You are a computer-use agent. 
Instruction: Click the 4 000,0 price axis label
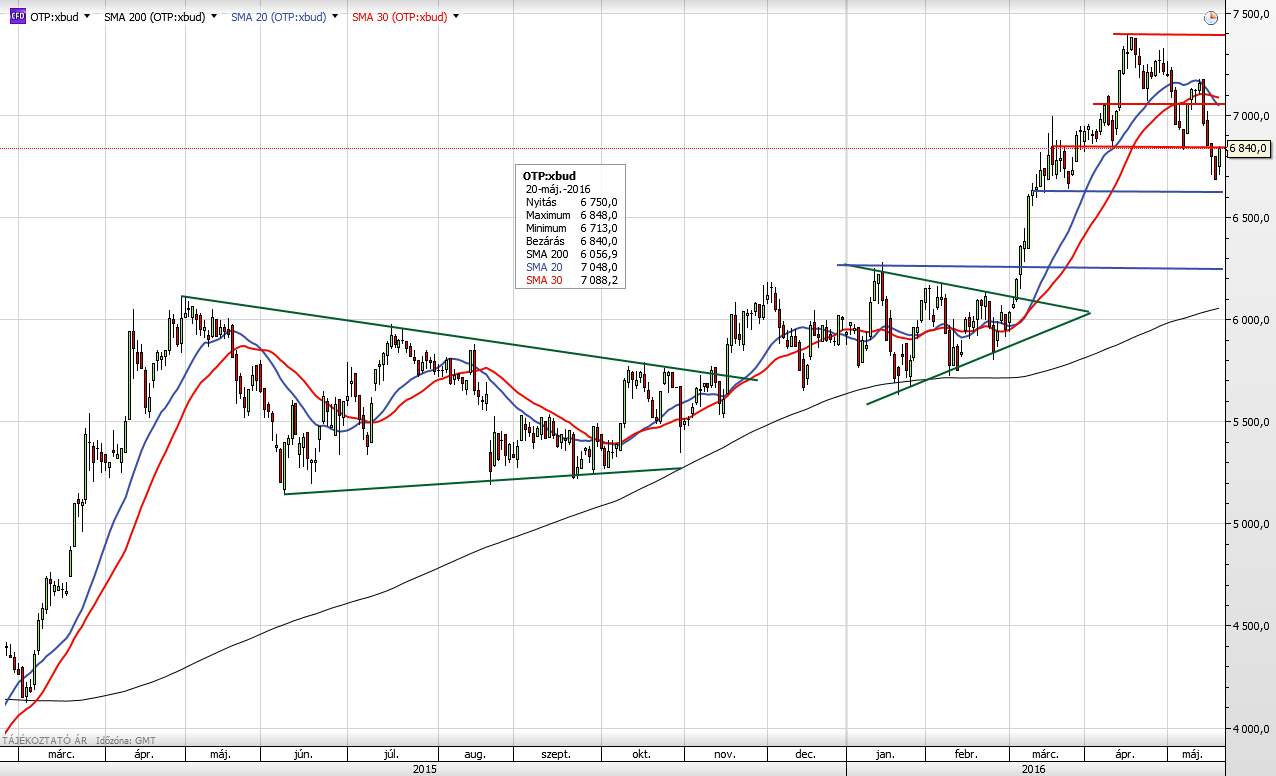click(1251, 729)
